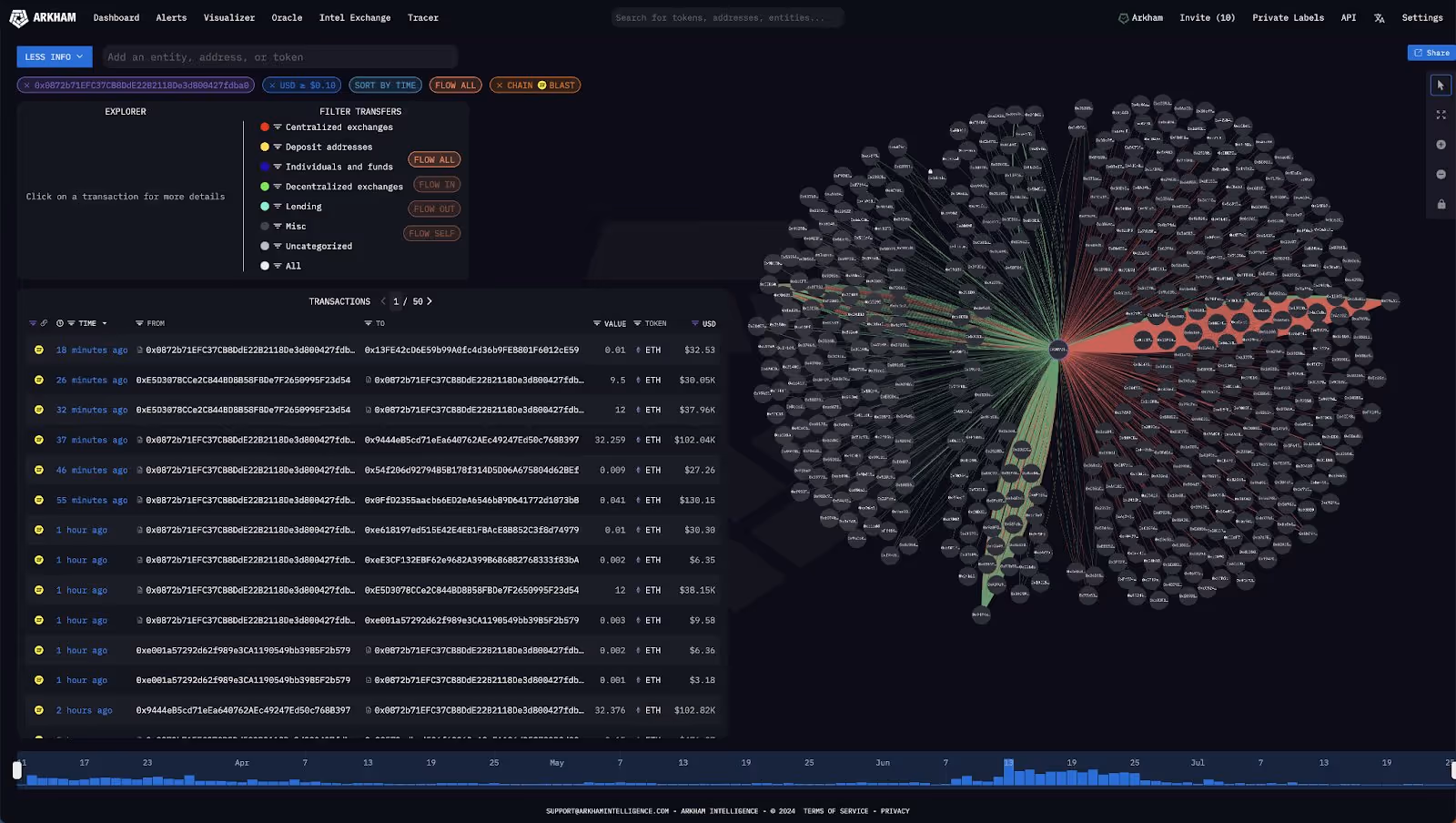The image size is (1456, 823).
Task: Click the Share button
Action: click(1431, 53)
